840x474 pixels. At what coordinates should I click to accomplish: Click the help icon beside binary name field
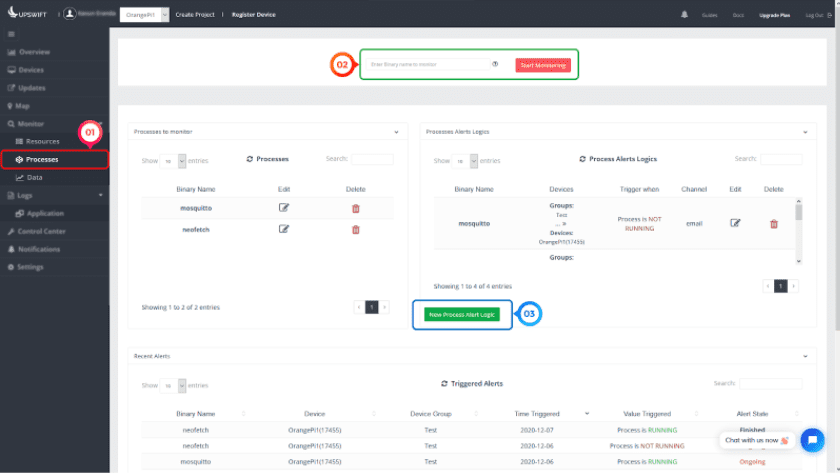[495, 64]
